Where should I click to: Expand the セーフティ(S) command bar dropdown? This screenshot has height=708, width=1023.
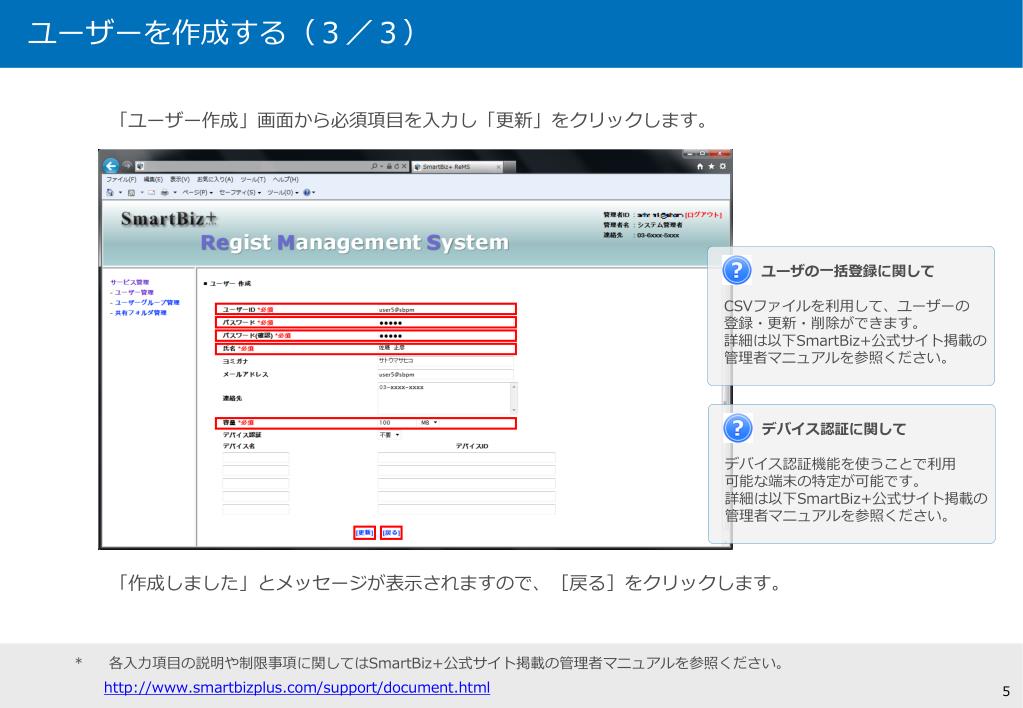coord(239,192)
